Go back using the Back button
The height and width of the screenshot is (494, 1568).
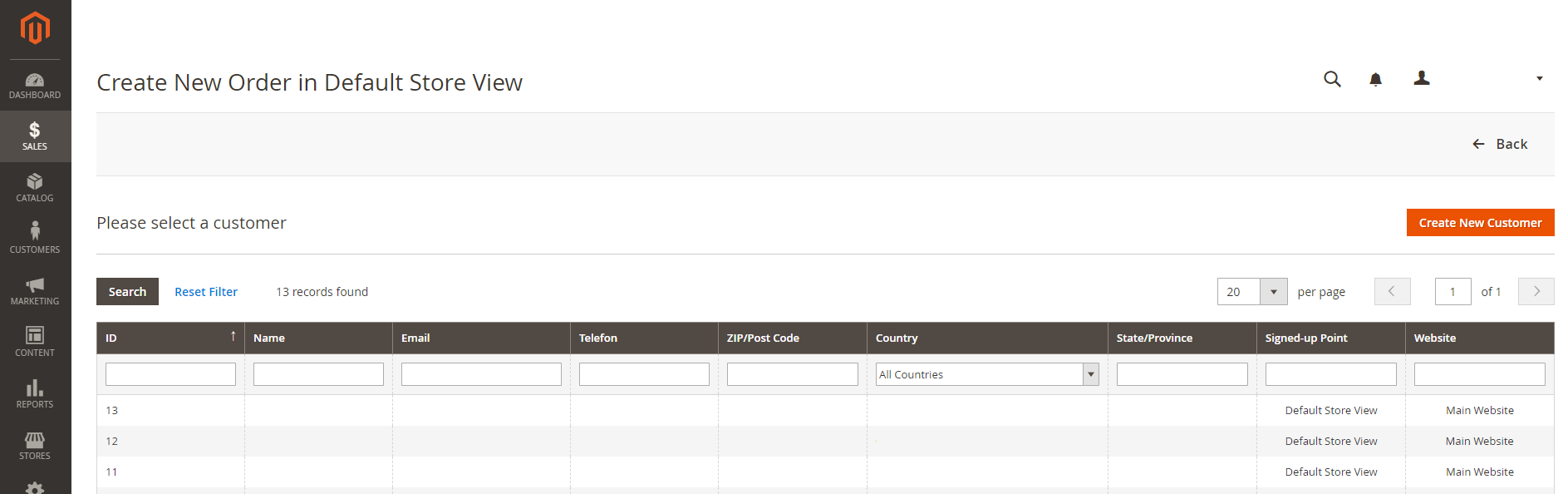click(1500, 144)
